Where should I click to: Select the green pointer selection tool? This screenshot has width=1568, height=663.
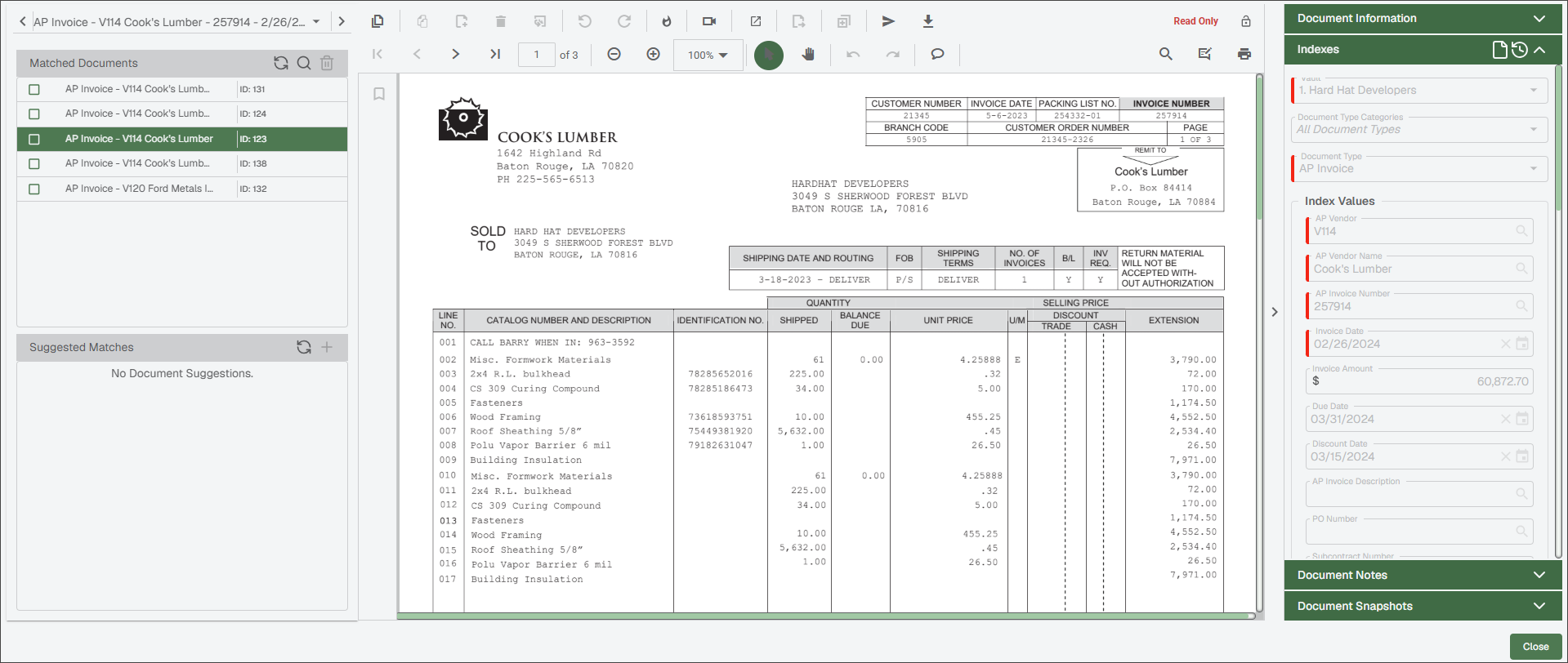pyautogui.click(x=769, y=55)
